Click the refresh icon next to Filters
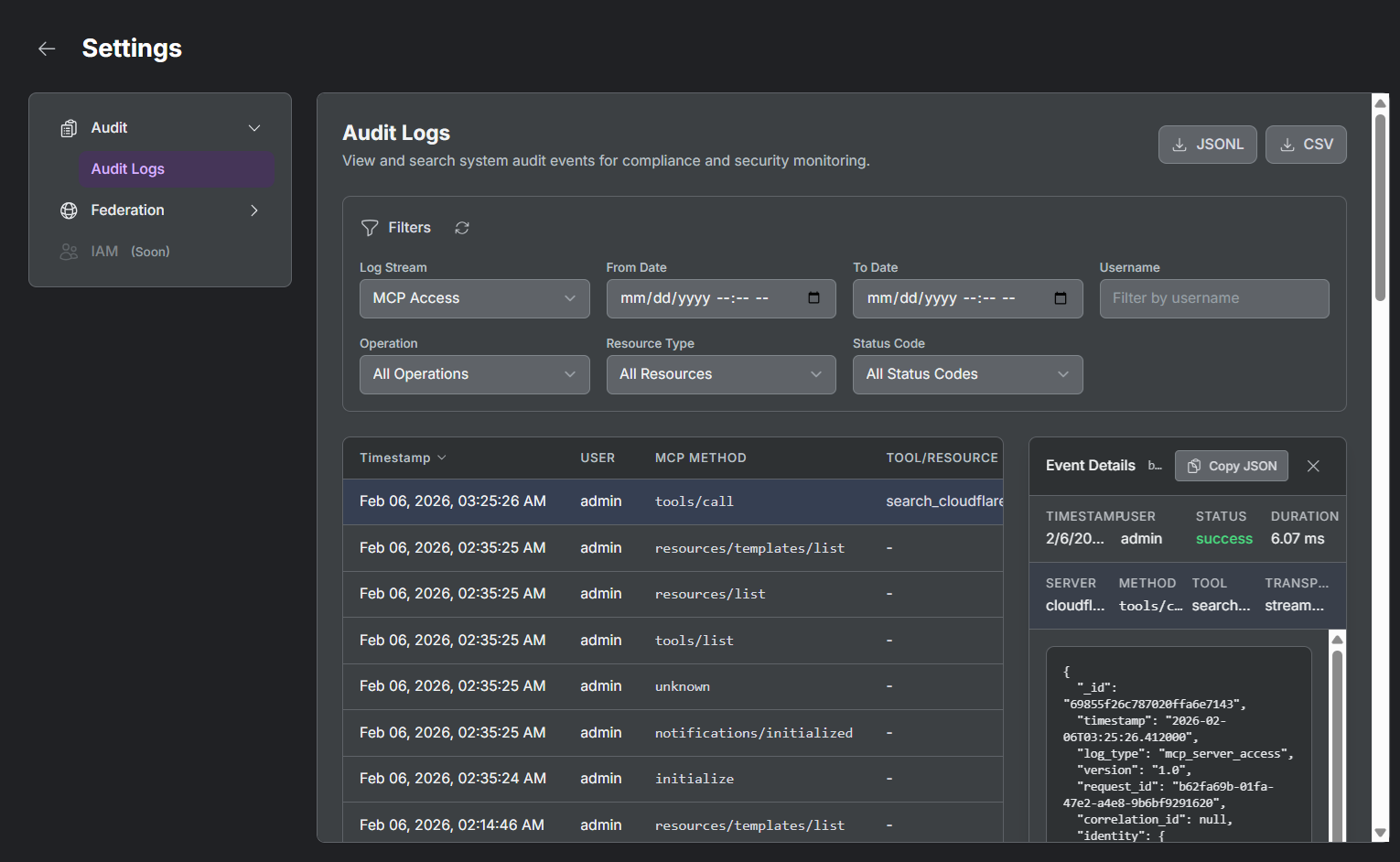Viewport: 1400px width, 862px height. (462, 227)
